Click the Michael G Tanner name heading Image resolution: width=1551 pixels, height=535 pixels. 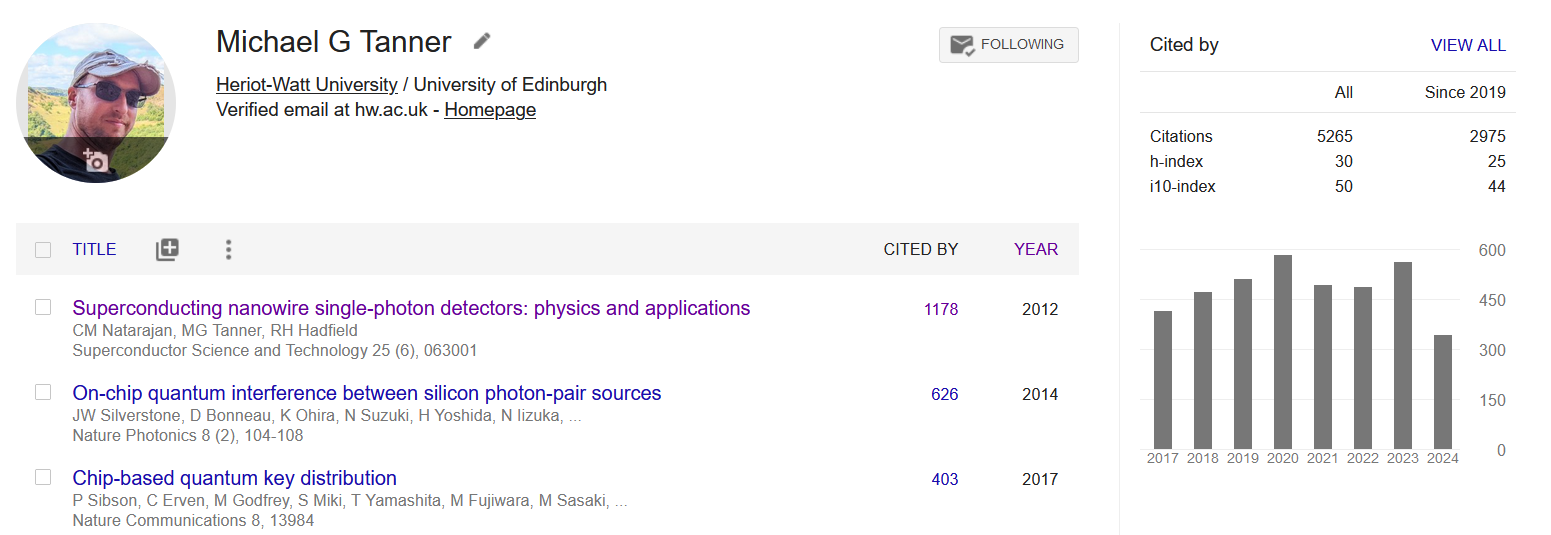pyautogui.click(x=334, y=42)
